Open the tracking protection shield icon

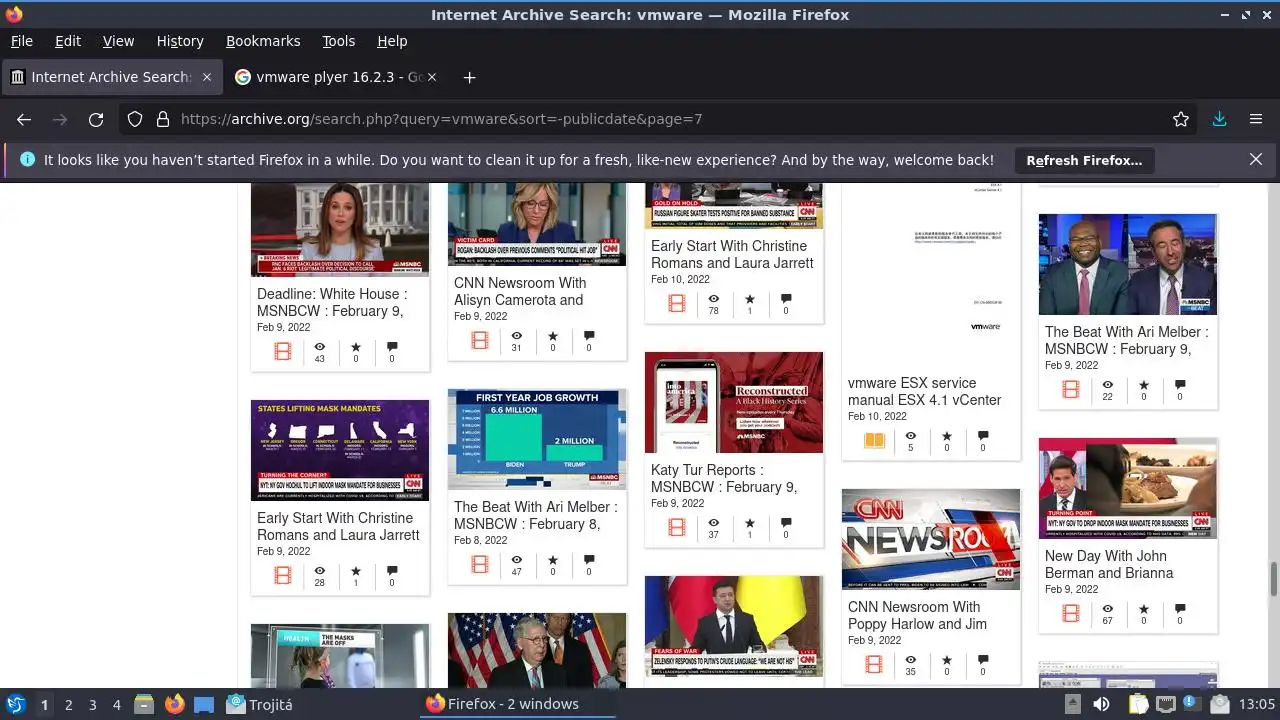(135, 119)
